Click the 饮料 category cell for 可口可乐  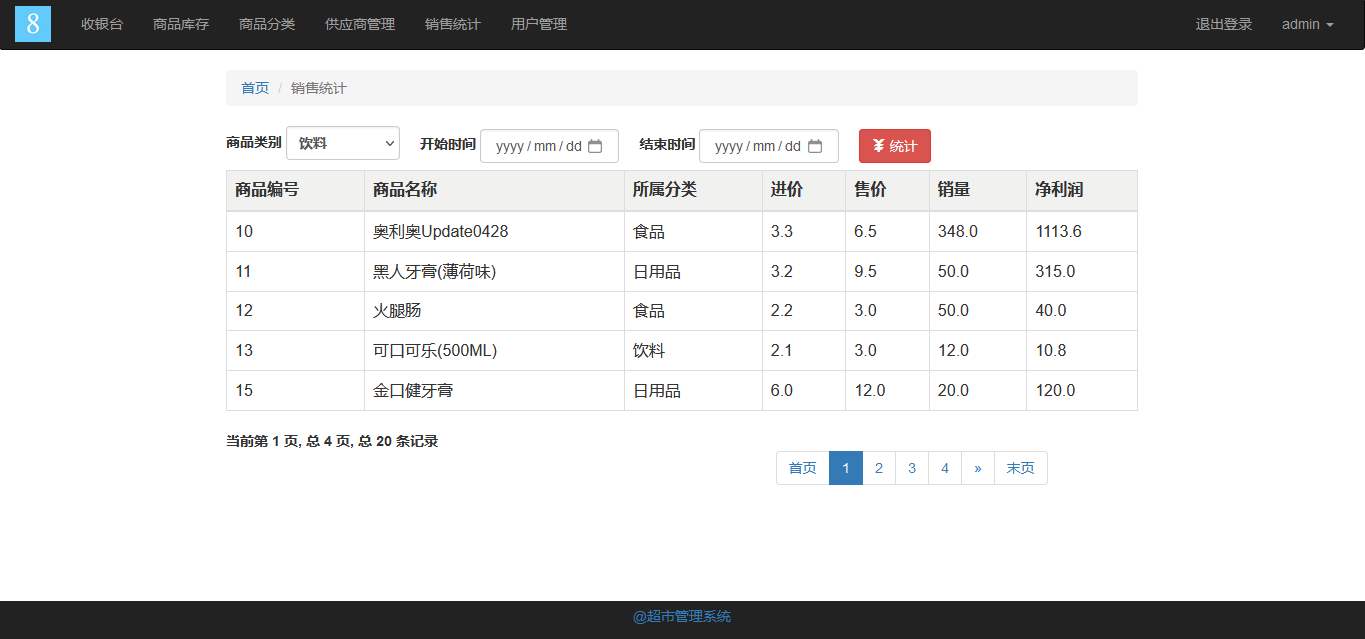(x=693, y=351)
